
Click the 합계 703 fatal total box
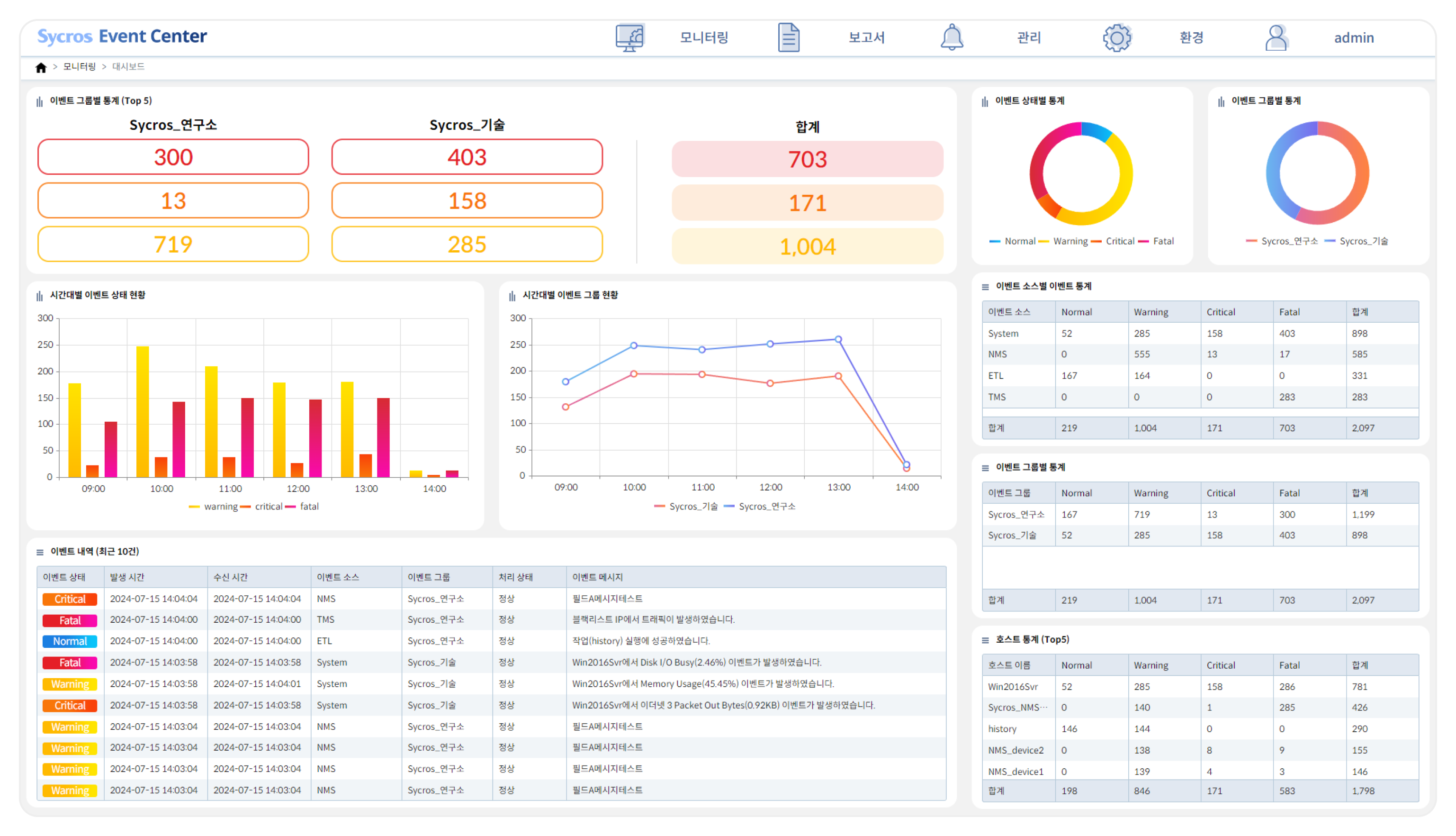(x=807, y=160)
